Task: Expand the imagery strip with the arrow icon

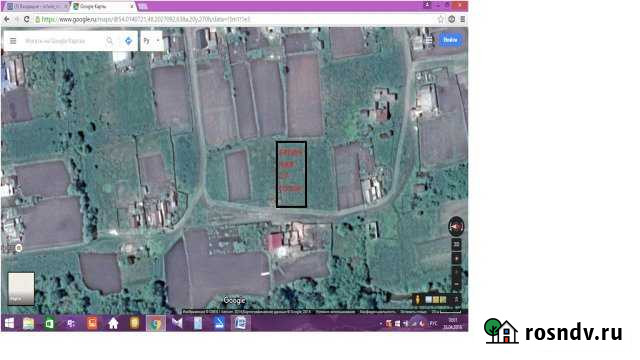Action: pyautogui.click(x=456, y=300)
